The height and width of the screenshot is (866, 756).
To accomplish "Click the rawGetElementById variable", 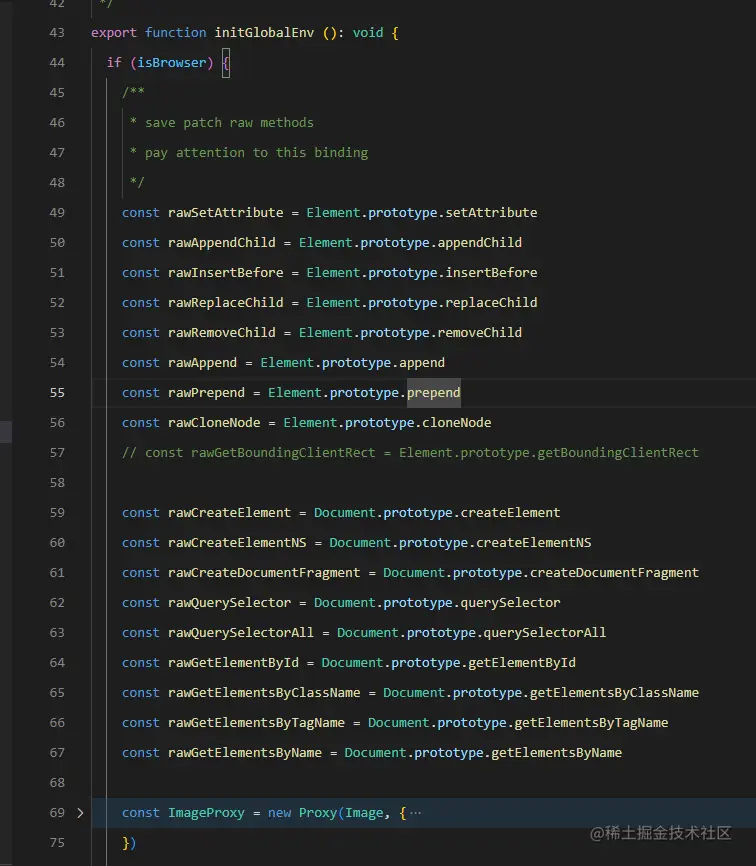I will coord(233,663).
